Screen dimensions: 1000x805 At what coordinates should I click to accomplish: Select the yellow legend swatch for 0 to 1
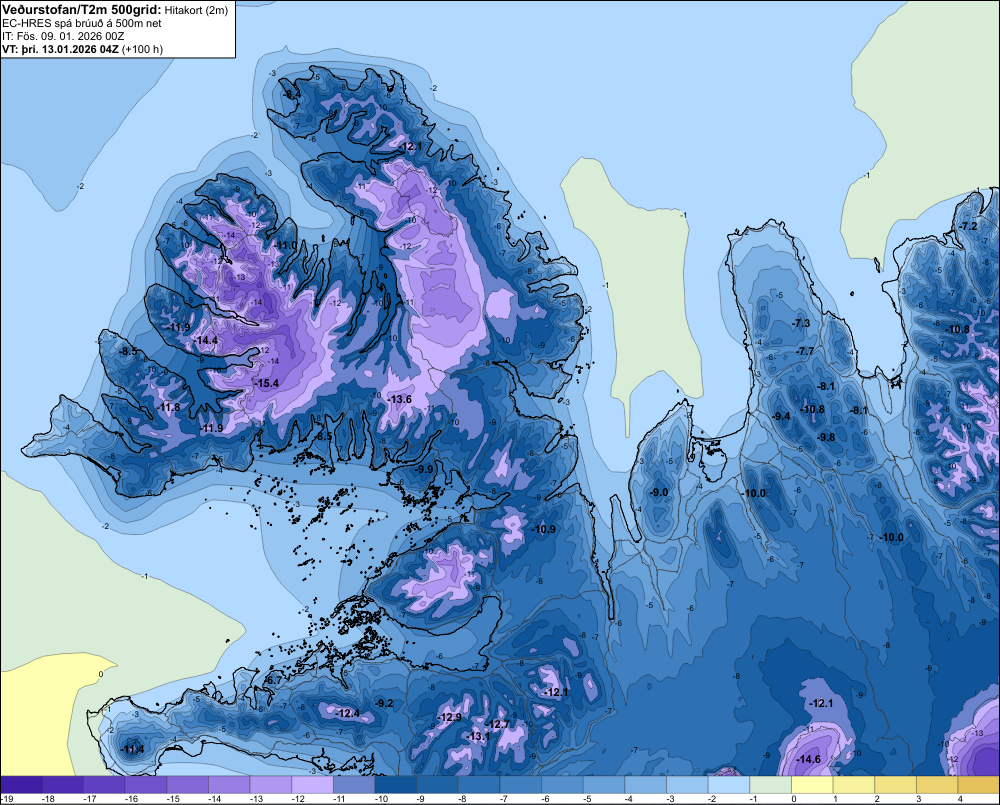(x=812, y=785)
